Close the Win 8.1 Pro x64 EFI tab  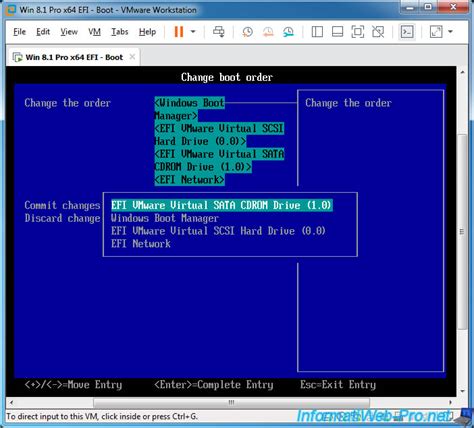pos(132,57)
